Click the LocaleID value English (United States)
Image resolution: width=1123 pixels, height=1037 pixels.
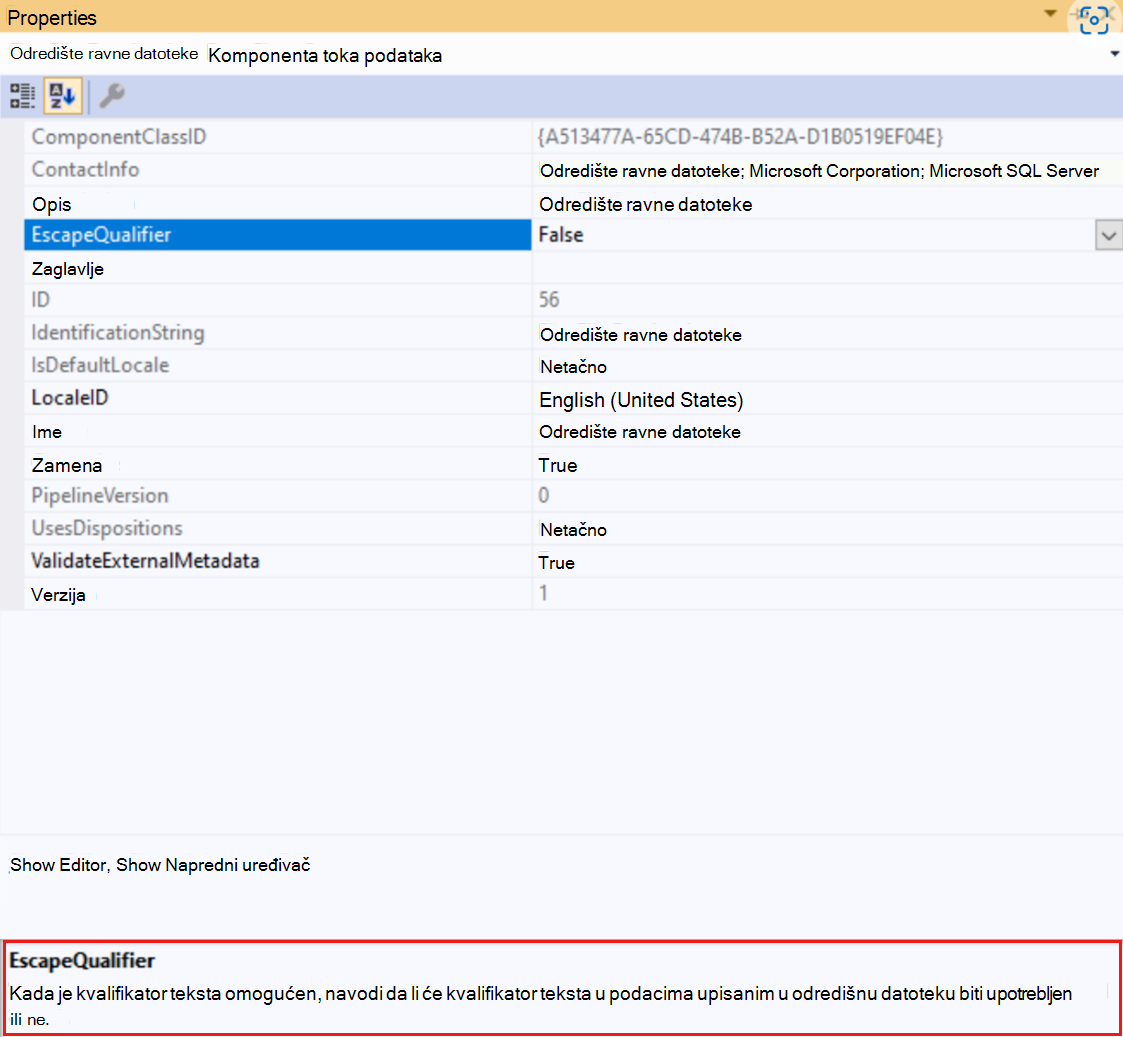[641, 400]
